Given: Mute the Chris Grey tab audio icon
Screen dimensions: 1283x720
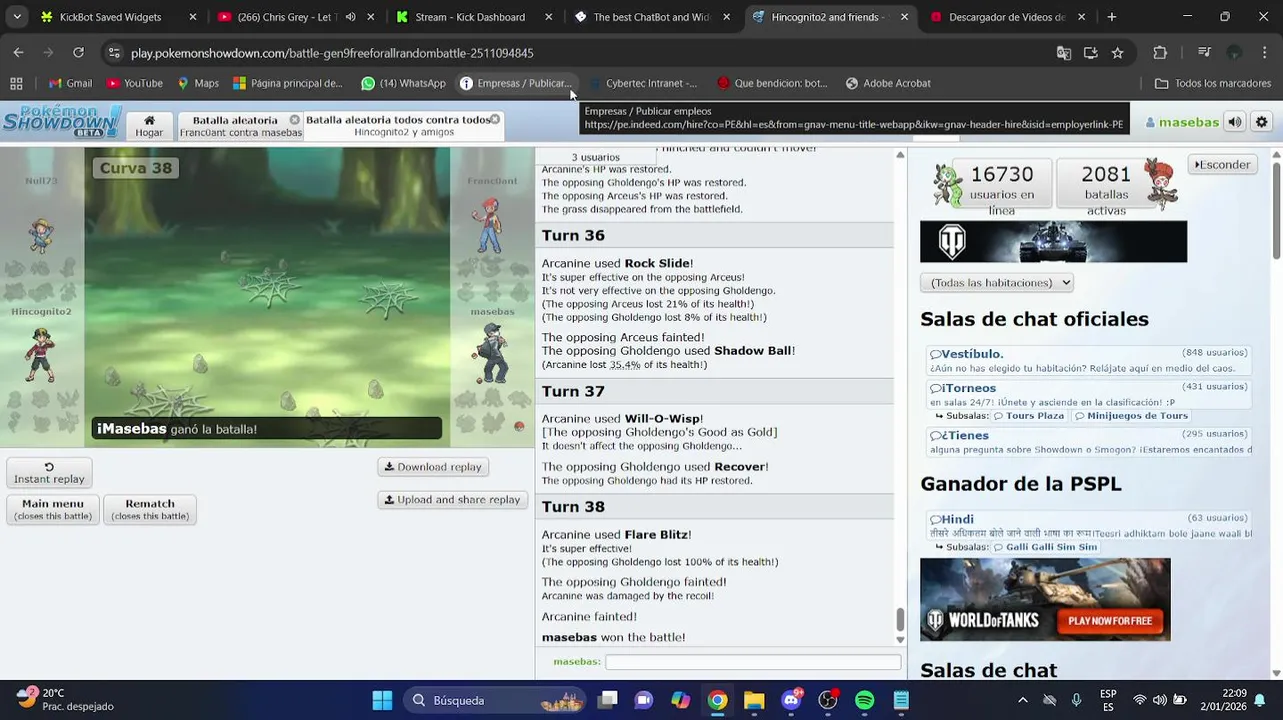Looking at the screenshot, I should [350, 17].
